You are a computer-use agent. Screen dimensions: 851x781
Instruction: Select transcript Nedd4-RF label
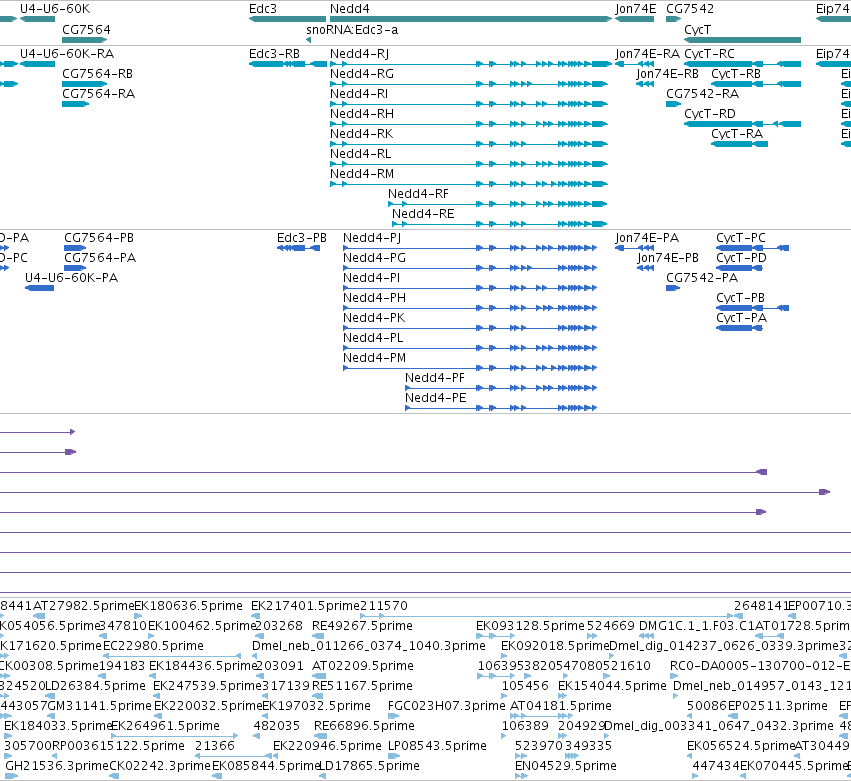(418, 194)
